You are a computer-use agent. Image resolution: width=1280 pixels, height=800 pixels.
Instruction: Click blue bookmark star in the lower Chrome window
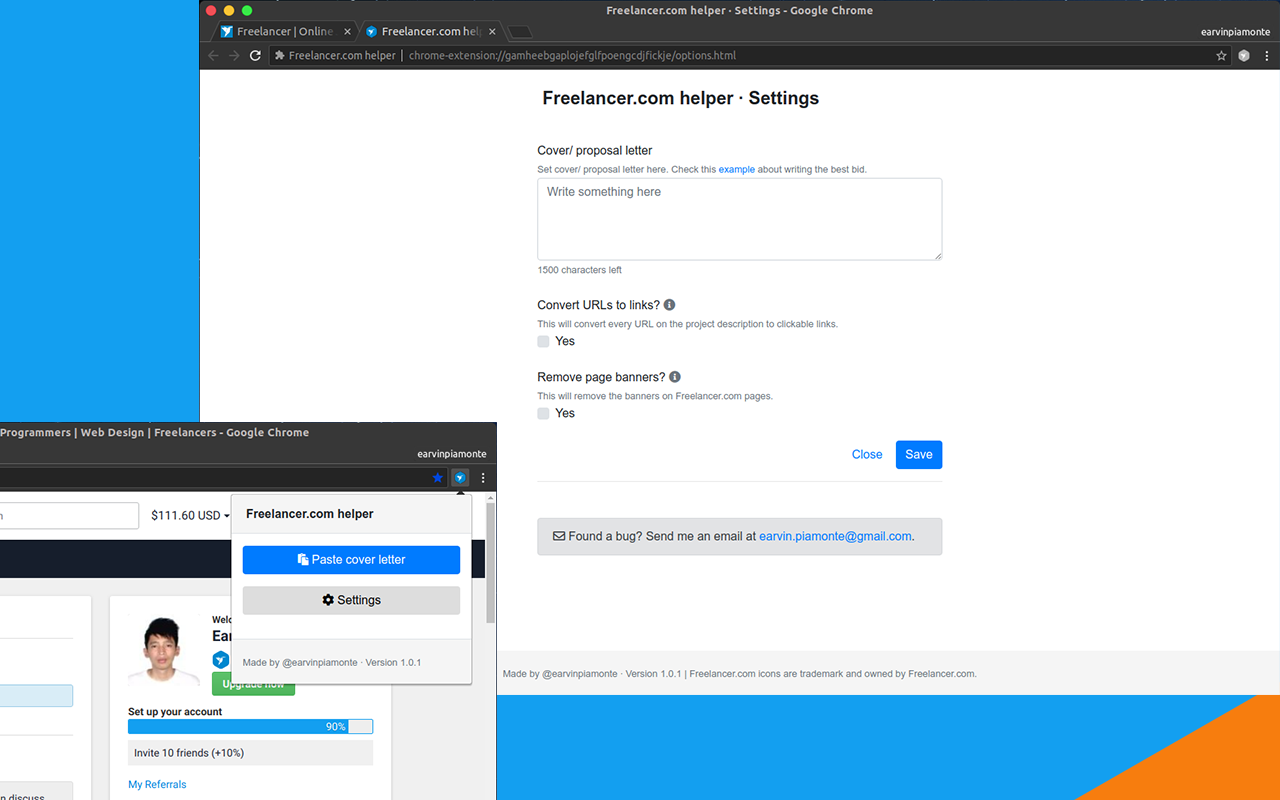[x=437, y=478]
